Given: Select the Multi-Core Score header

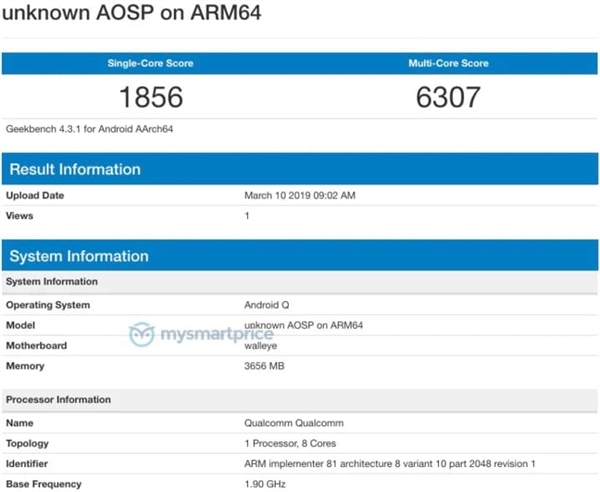Looking at the screenshot, I should [448, 64].
